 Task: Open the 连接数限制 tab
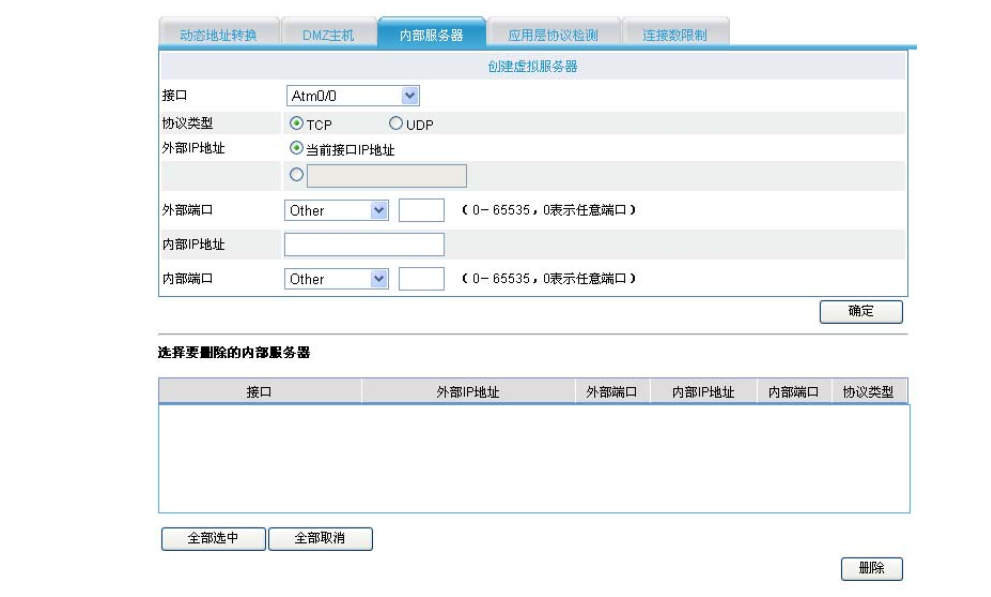(x=675, y=34)
